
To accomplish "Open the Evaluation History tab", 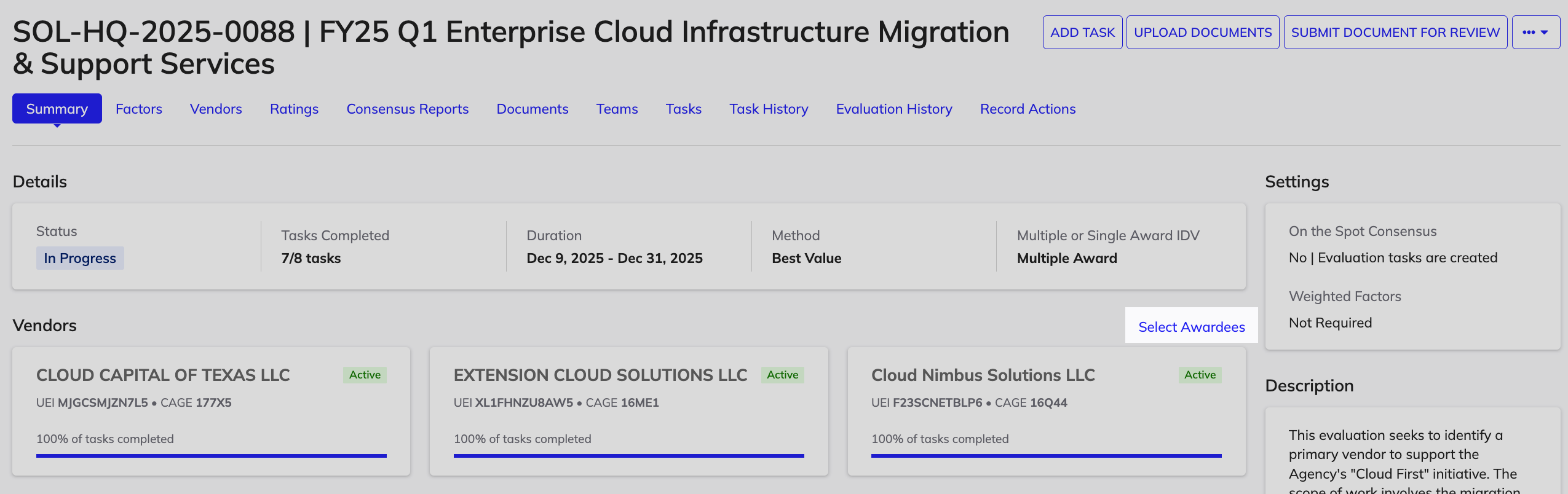I will [894, 109].
